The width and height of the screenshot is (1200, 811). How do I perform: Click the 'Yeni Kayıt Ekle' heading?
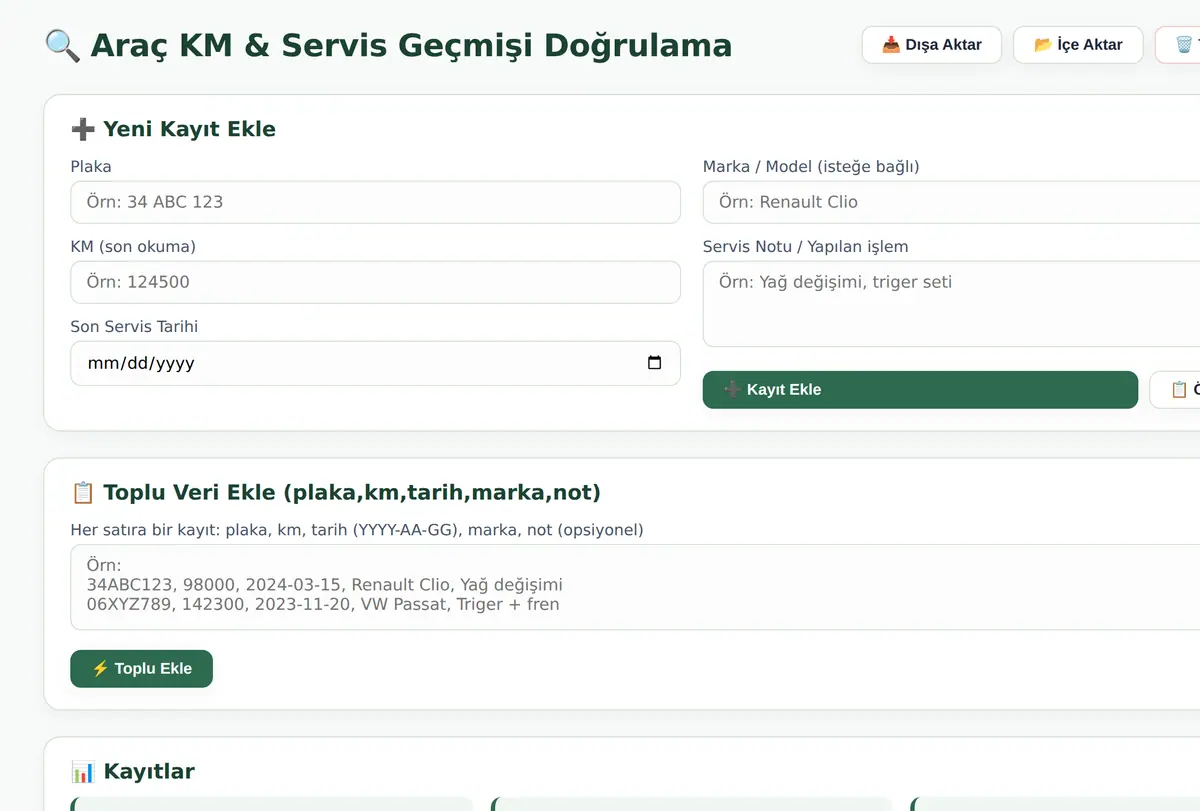189,129
